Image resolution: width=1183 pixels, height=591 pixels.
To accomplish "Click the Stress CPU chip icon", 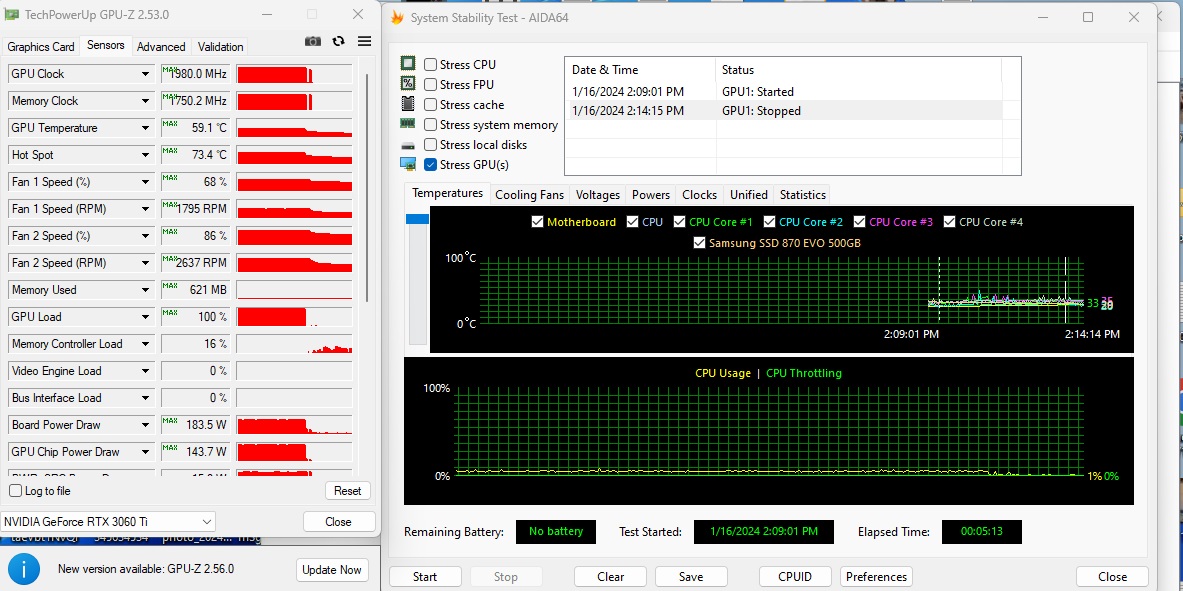I will [x=408, y=64].
